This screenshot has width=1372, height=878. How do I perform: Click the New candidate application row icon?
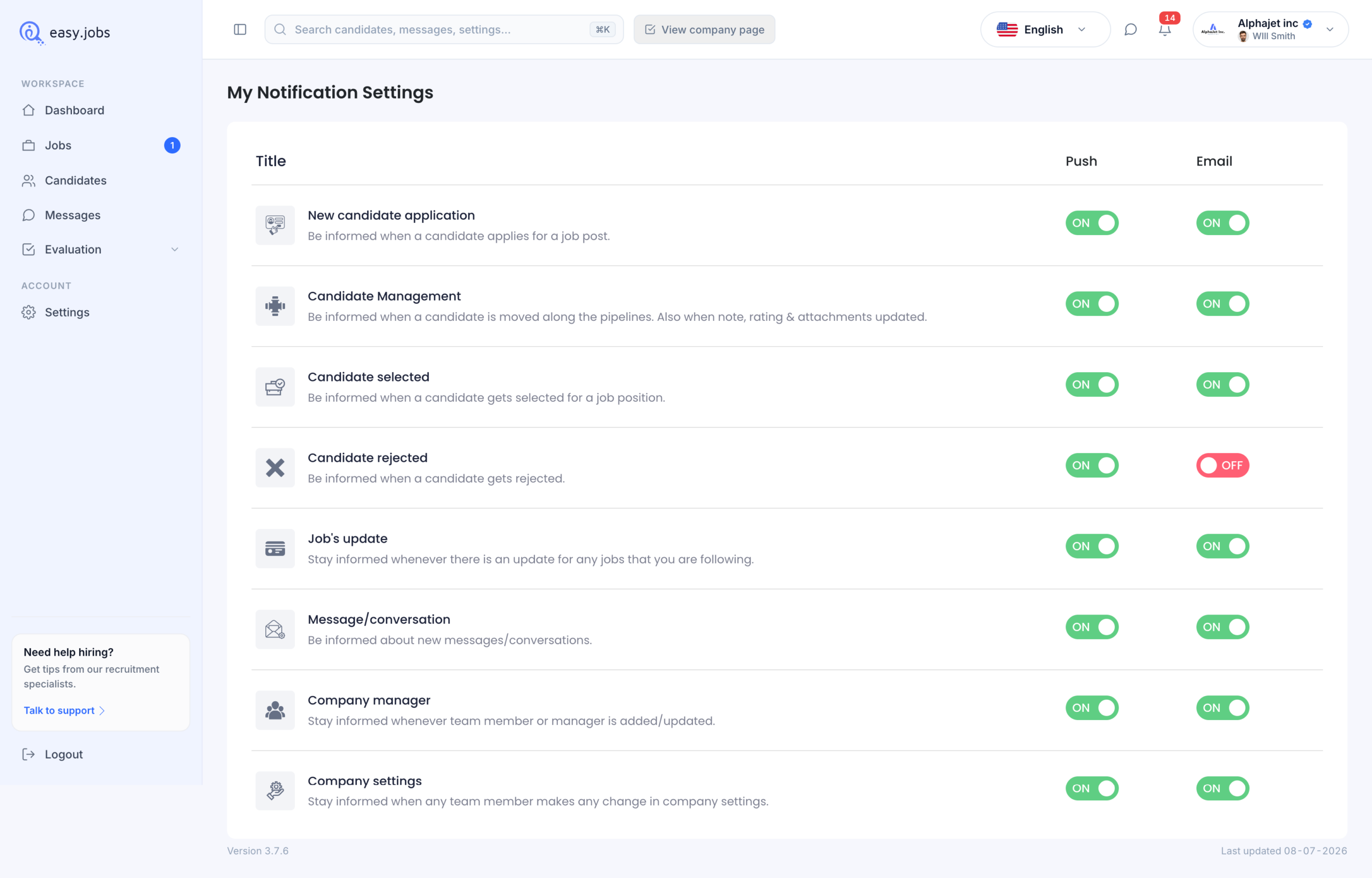point(275,225)
